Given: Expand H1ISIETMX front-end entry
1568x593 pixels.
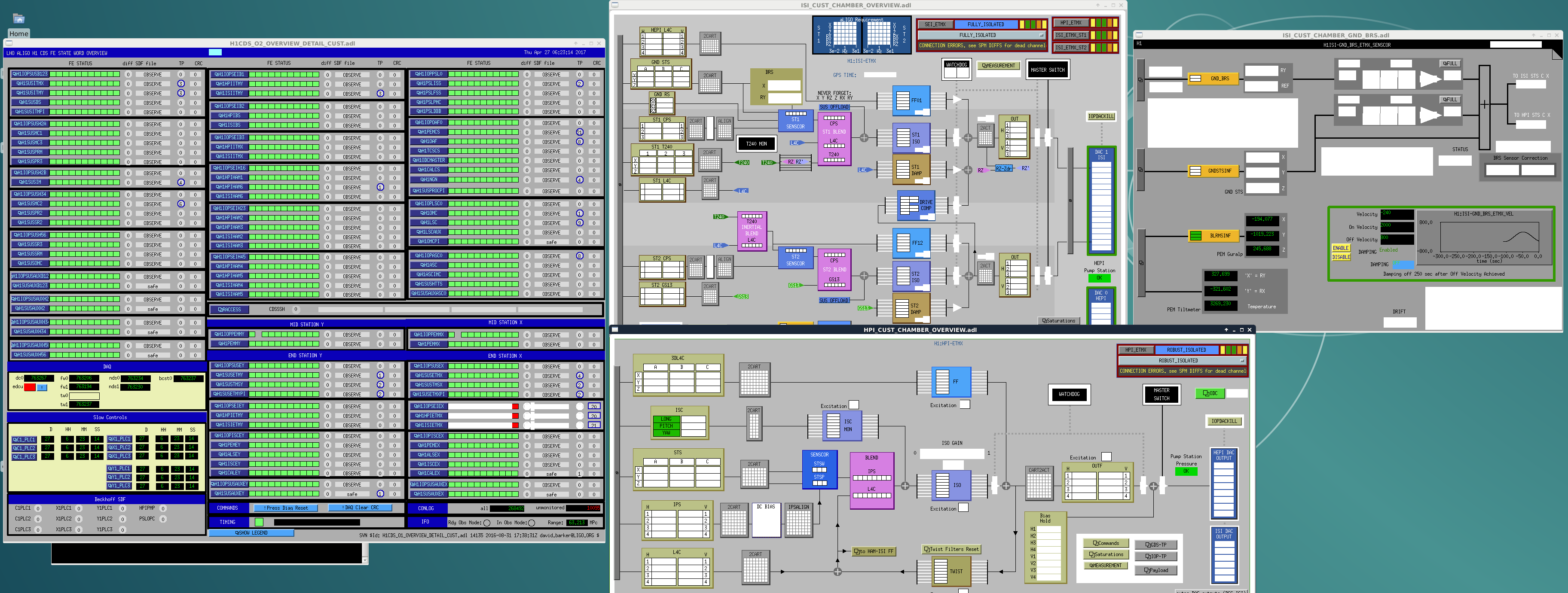Looking at the screenshot, I should [429, 425].
